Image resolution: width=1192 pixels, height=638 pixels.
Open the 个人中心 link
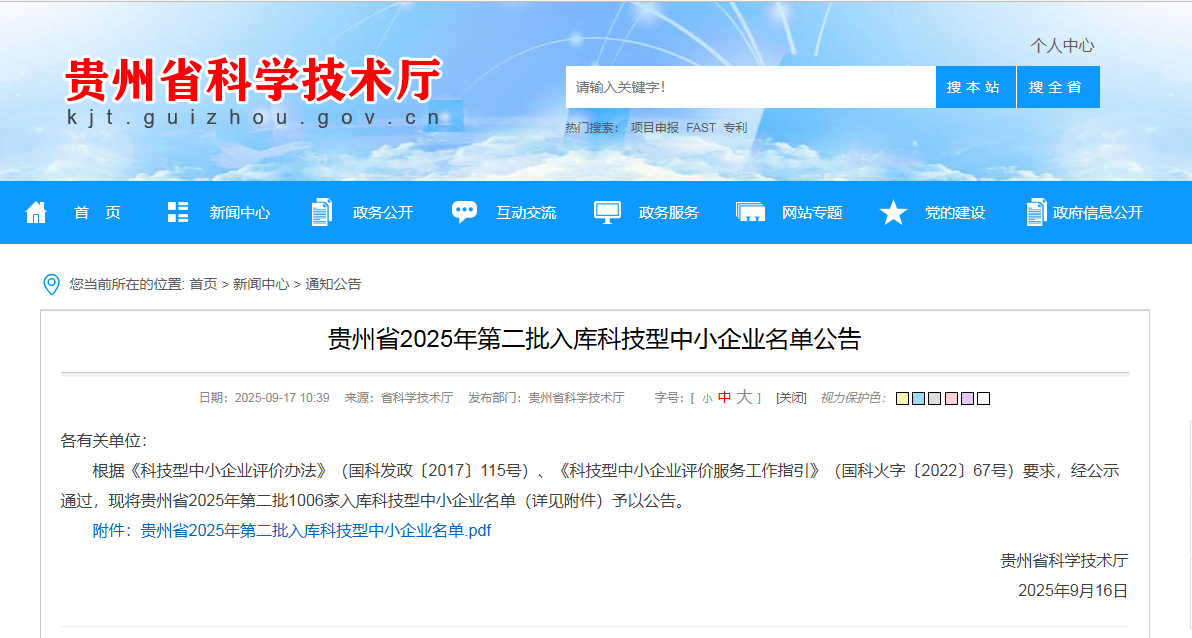pos(1062,46)
